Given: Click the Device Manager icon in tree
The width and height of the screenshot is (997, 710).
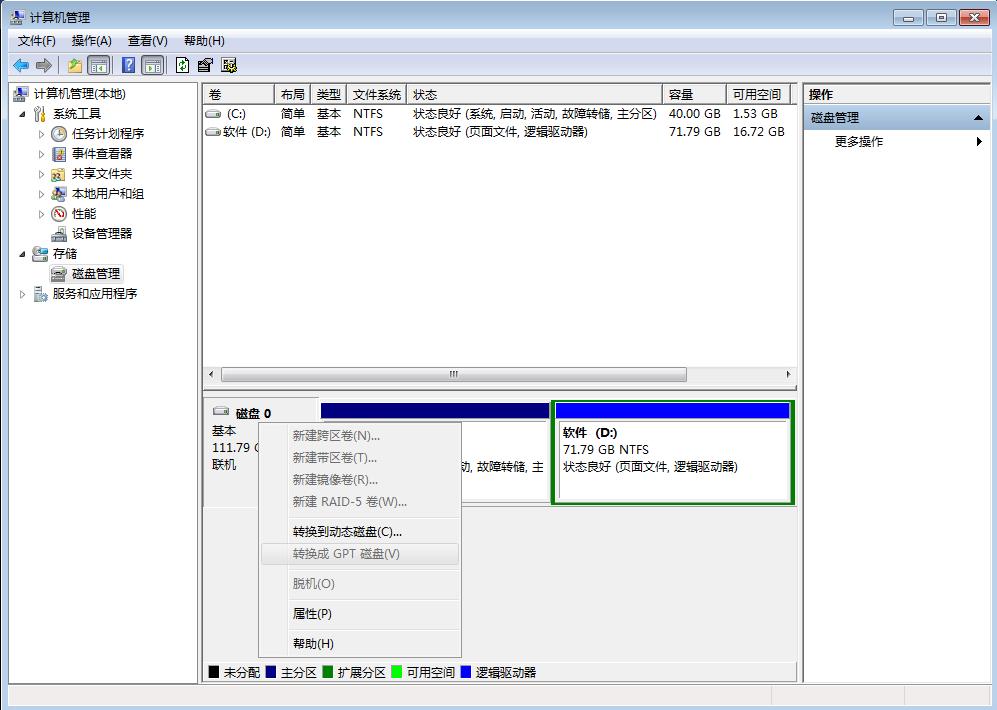Looking at the screenshot, I should click(x=58, y=234).
